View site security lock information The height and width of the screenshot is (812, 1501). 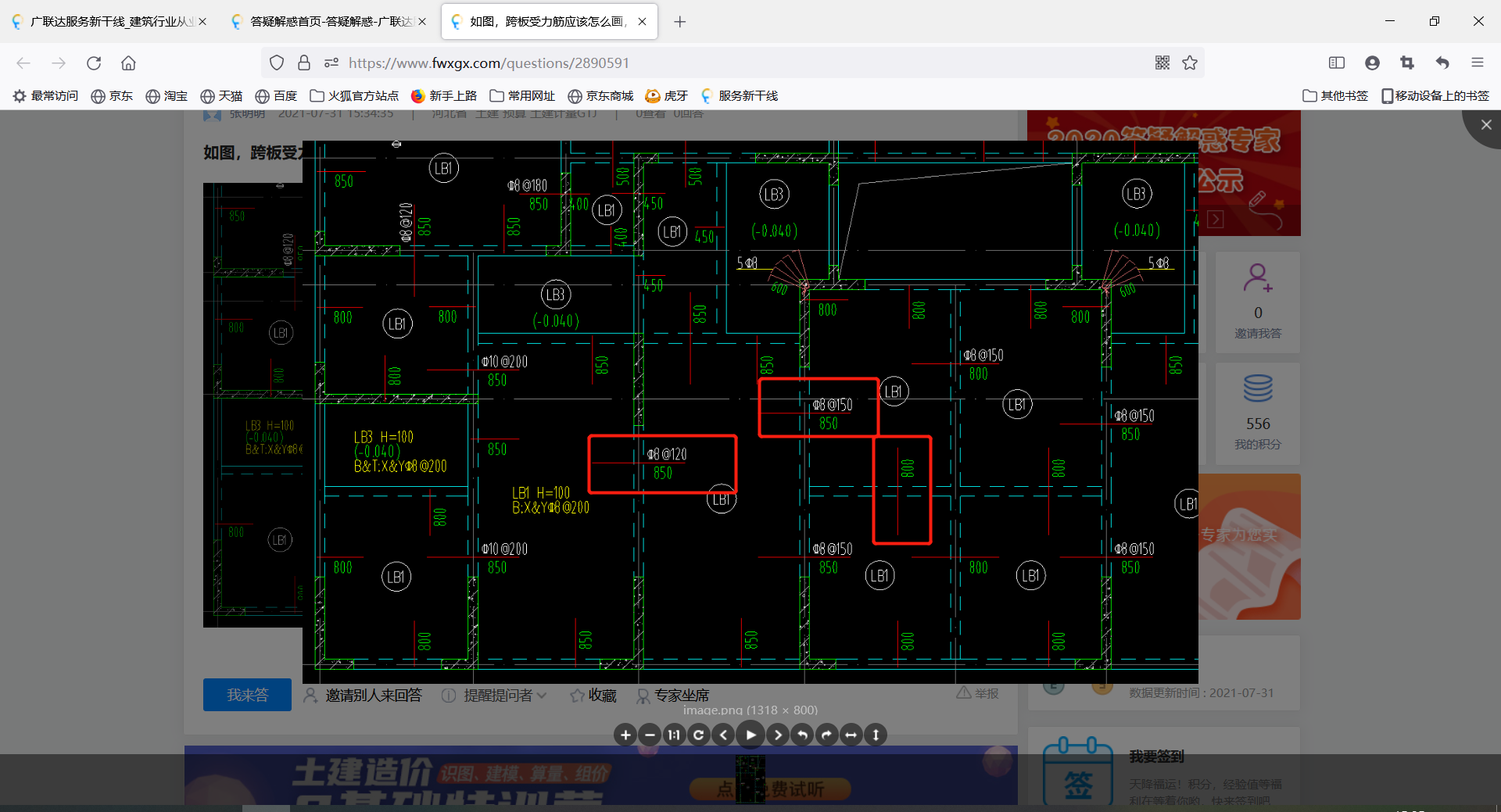[x=304, y=63]
